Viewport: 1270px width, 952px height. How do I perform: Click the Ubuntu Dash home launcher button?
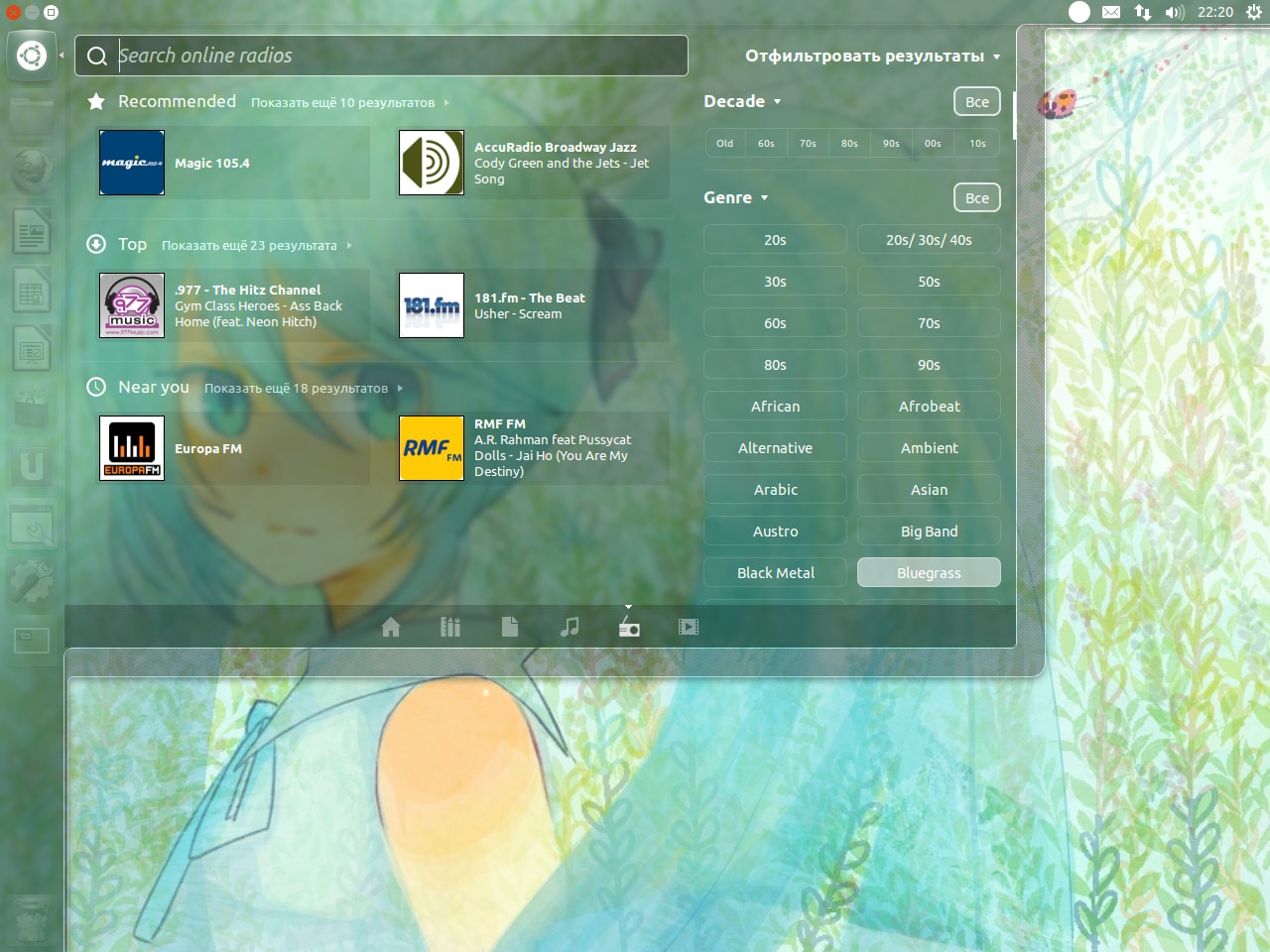click(x=32, y=56)
